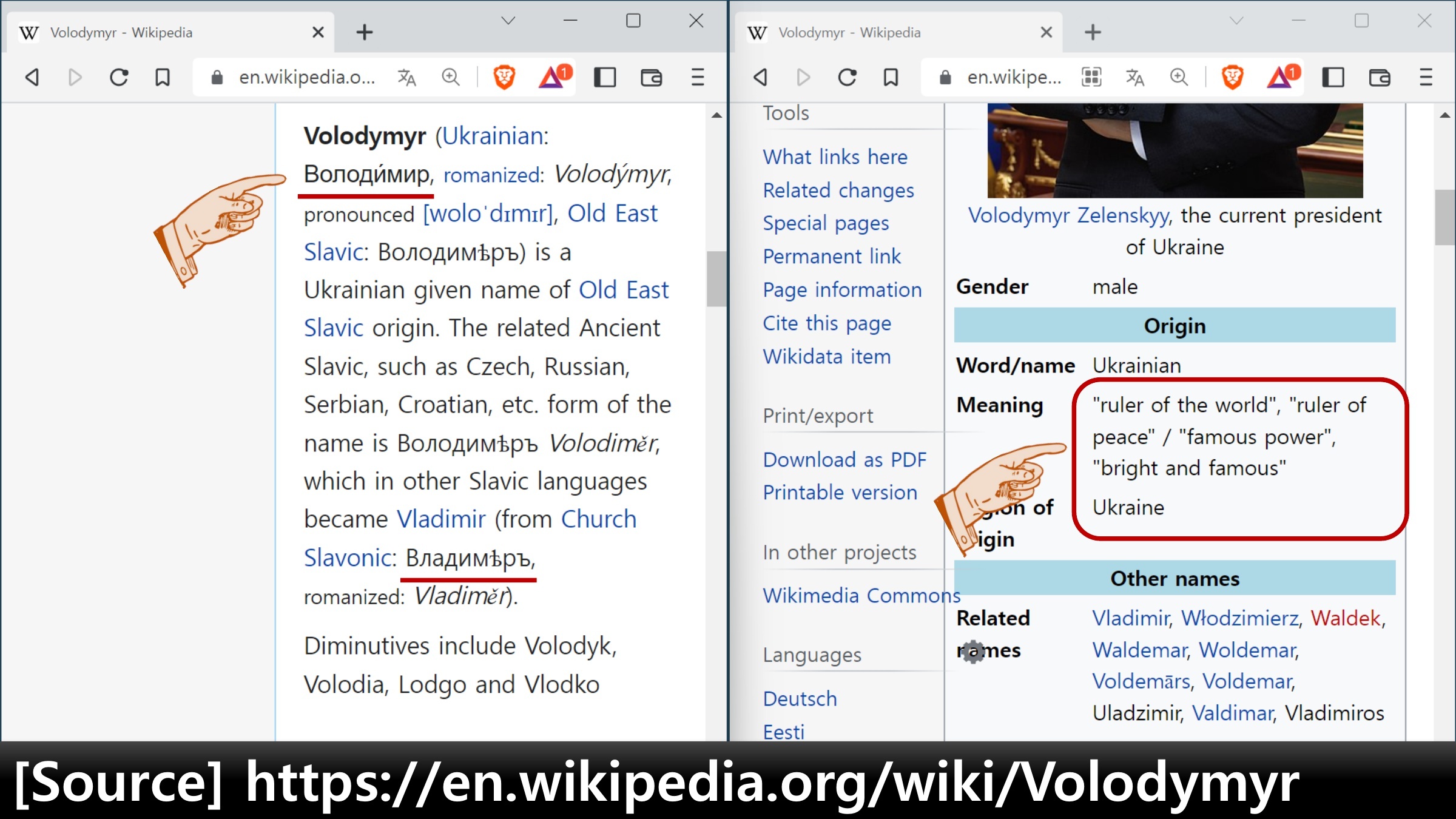Expand tab search chevron in left window
This screenshot has width=1456, height=819.
[x=508, y=21]
